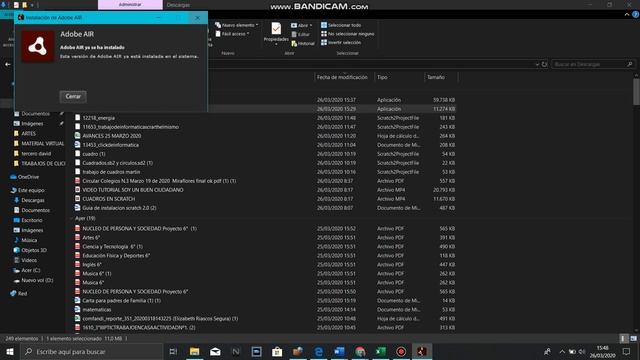The height and width of the screenshot is (360, 640).
Task: Open the Bandicam recorder taskbar icon
Action: tap(401, 351)
